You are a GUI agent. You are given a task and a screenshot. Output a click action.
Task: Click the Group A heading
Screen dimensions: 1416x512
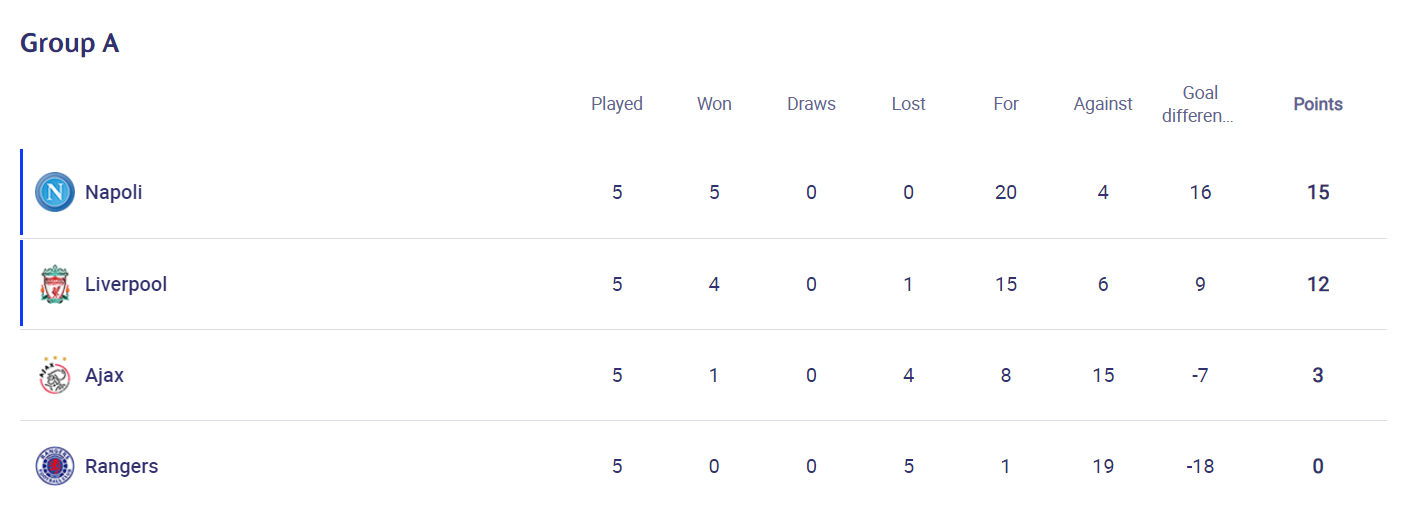click(x=70, y=44)
